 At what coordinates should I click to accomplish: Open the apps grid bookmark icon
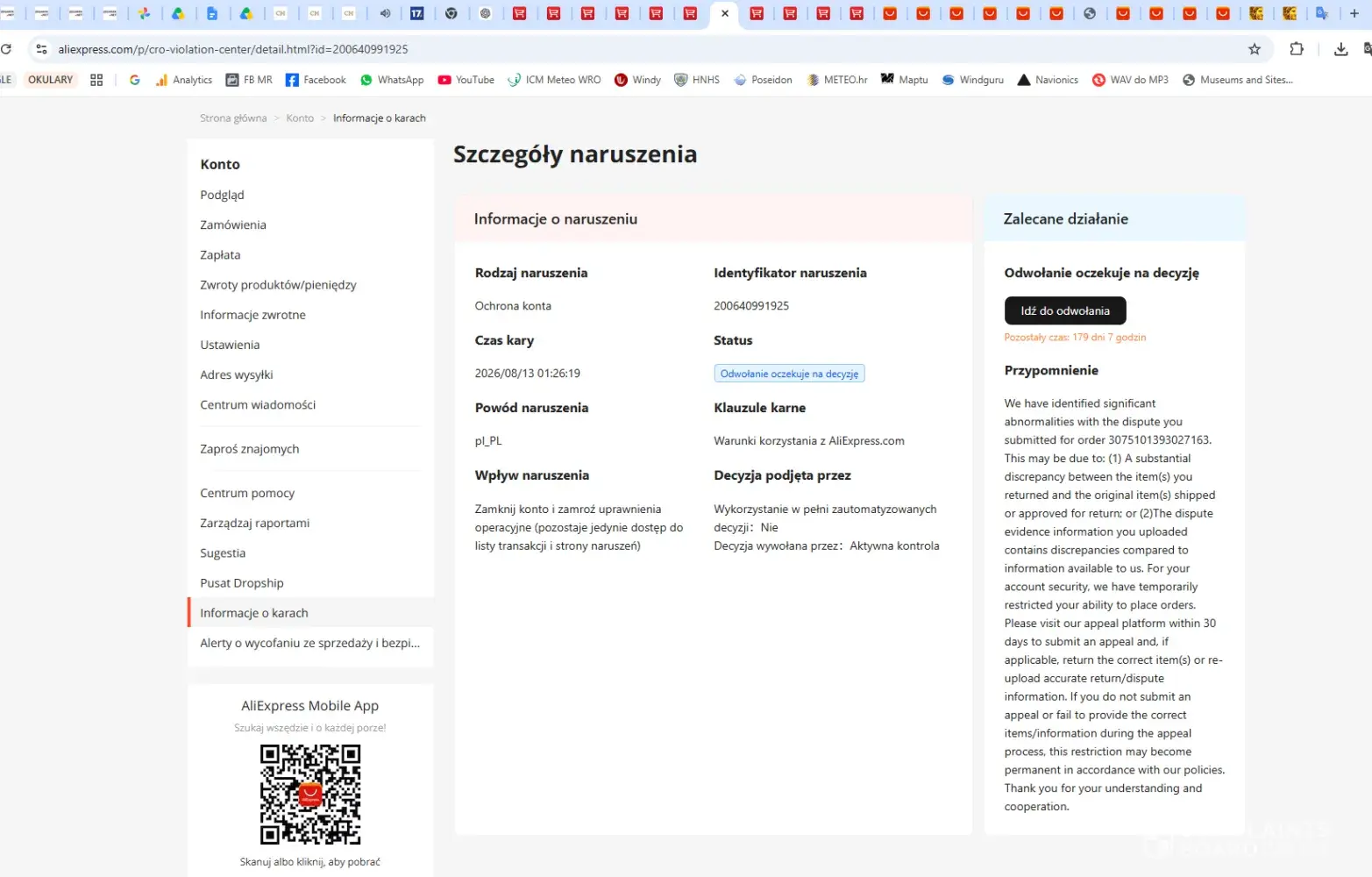click(x=96, y=80)
